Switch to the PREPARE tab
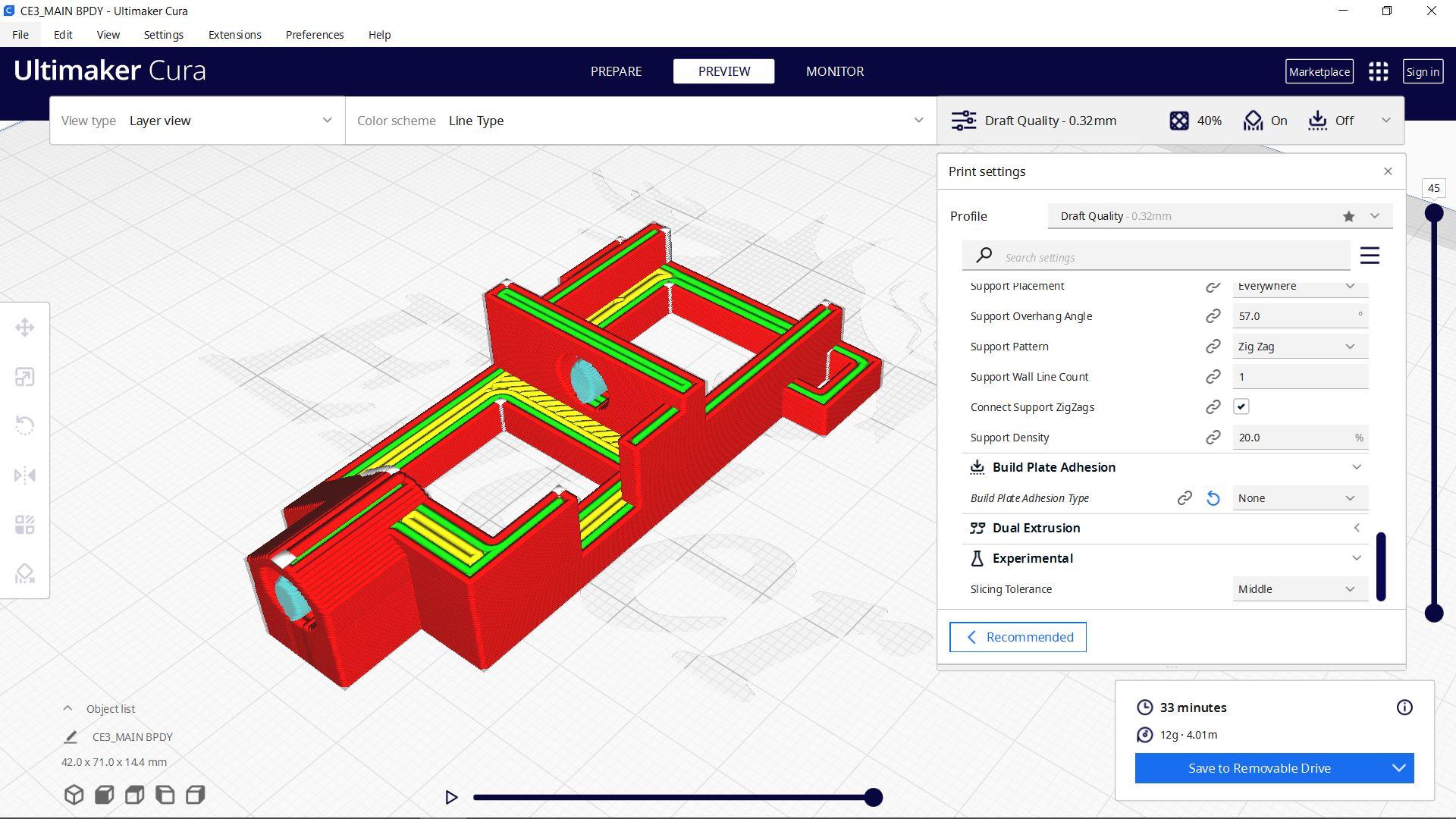1456x819 pixels. click(x=616, y=71)
